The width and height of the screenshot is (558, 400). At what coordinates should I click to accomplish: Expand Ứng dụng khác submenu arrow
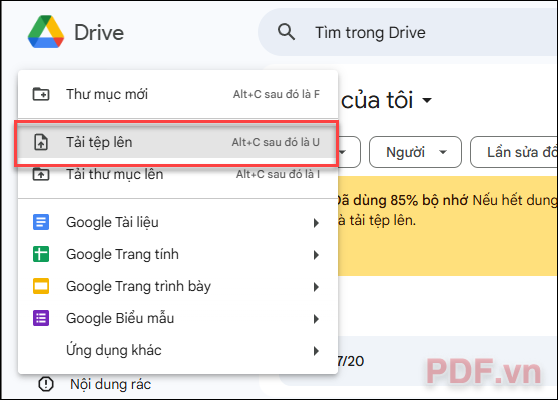(316, 351)
